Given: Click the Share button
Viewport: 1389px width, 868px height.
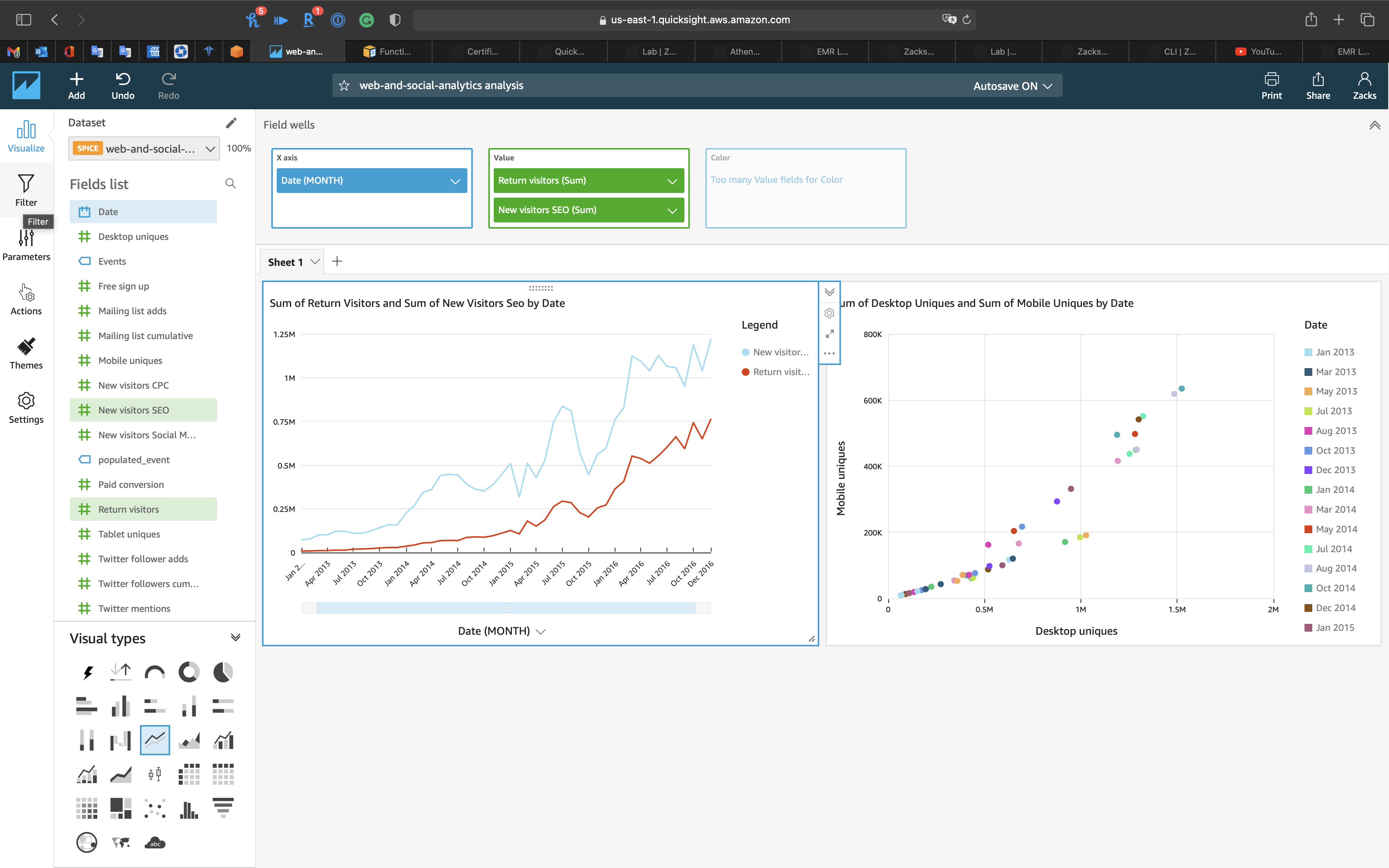Looking at the screenshot, I should point(1317,86).
